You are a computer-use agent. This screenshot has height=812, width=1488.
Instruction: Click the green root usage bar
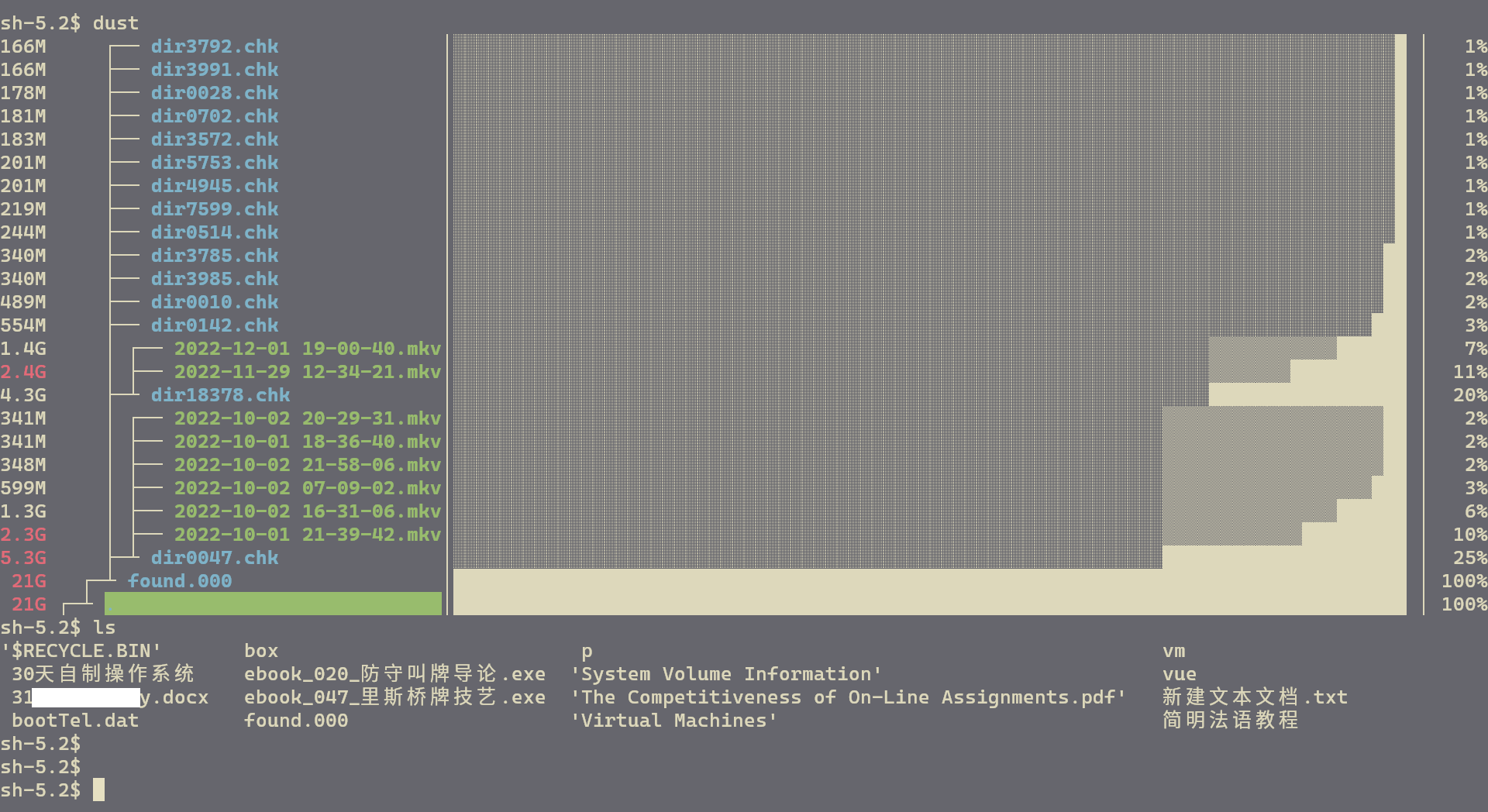point(271,603)
